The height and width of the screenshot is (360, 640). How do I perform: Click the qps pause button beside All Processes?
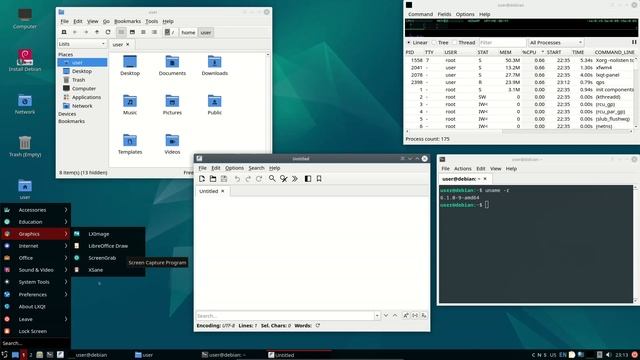634,42
